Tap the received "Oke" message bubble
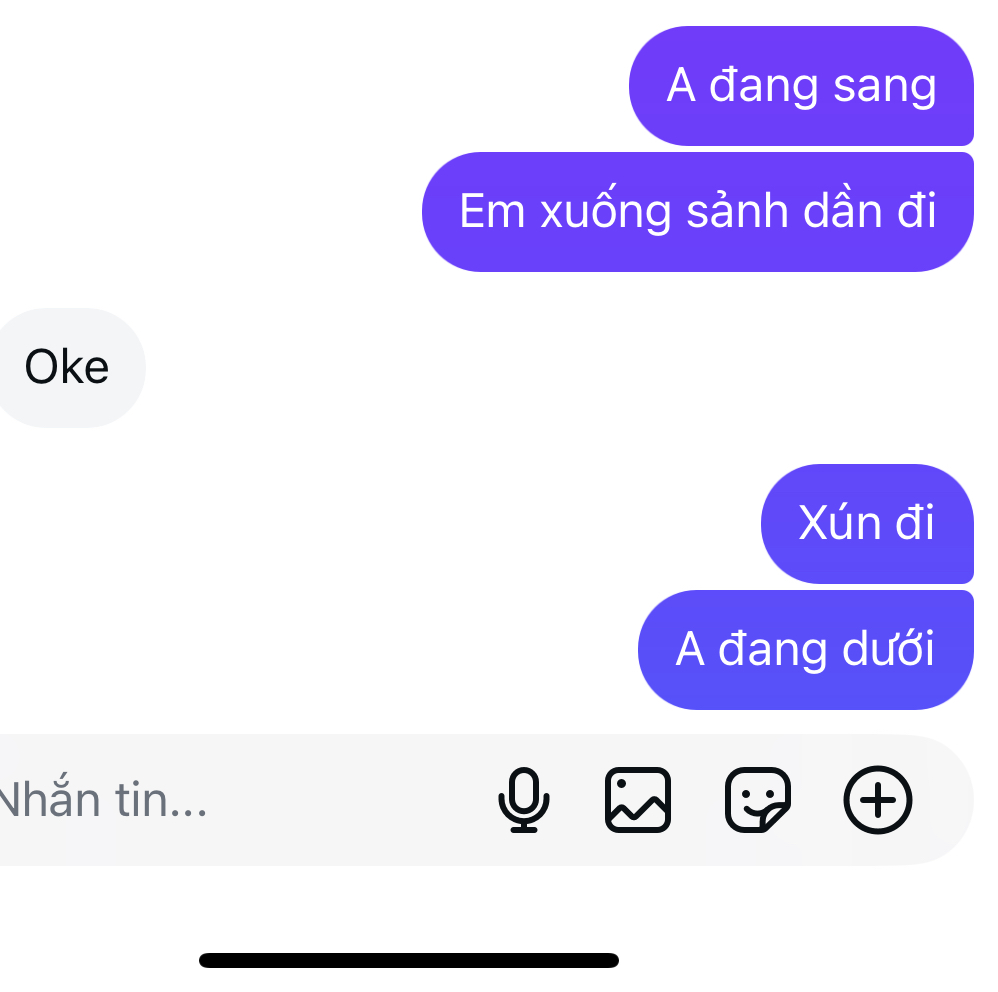 [67, 368]
